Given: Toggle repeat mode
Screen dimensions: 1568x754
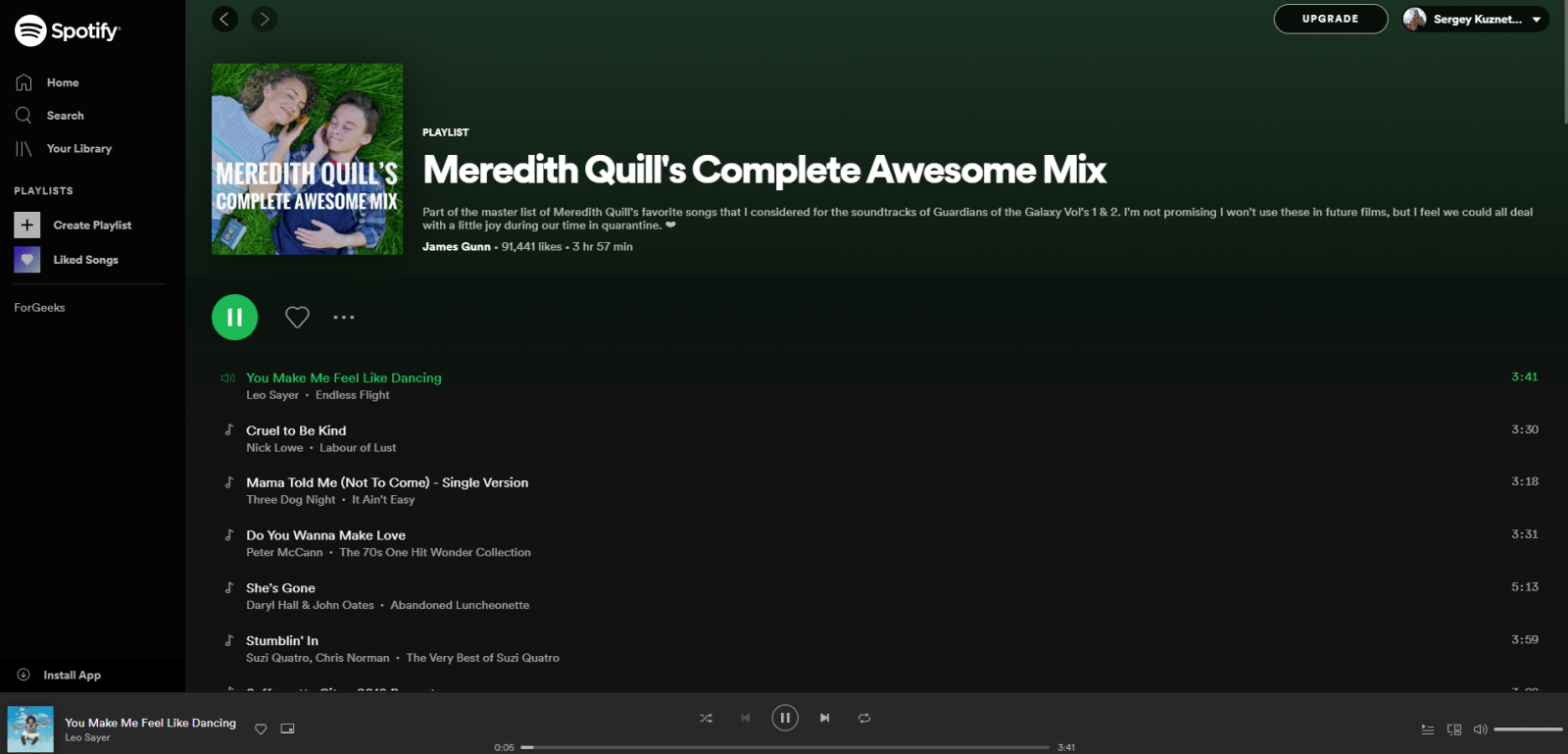Looking at the screenshot, I should point(864,718).
